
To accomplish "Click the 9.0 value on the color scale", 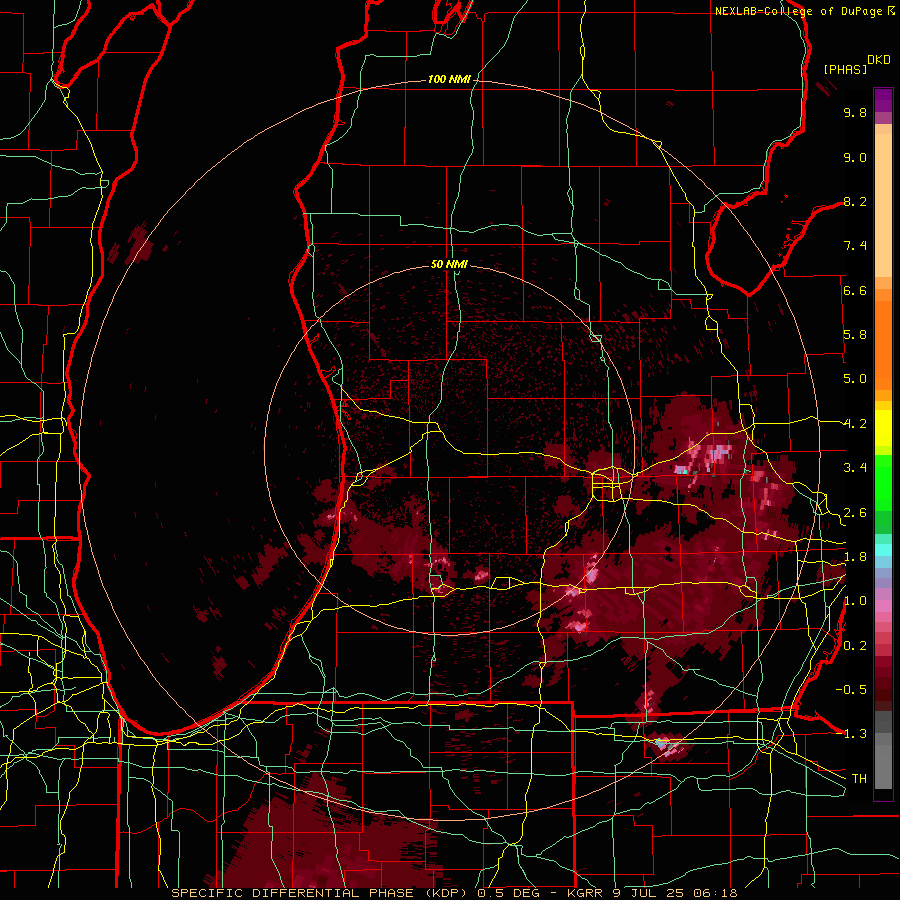I will (855, 157).
